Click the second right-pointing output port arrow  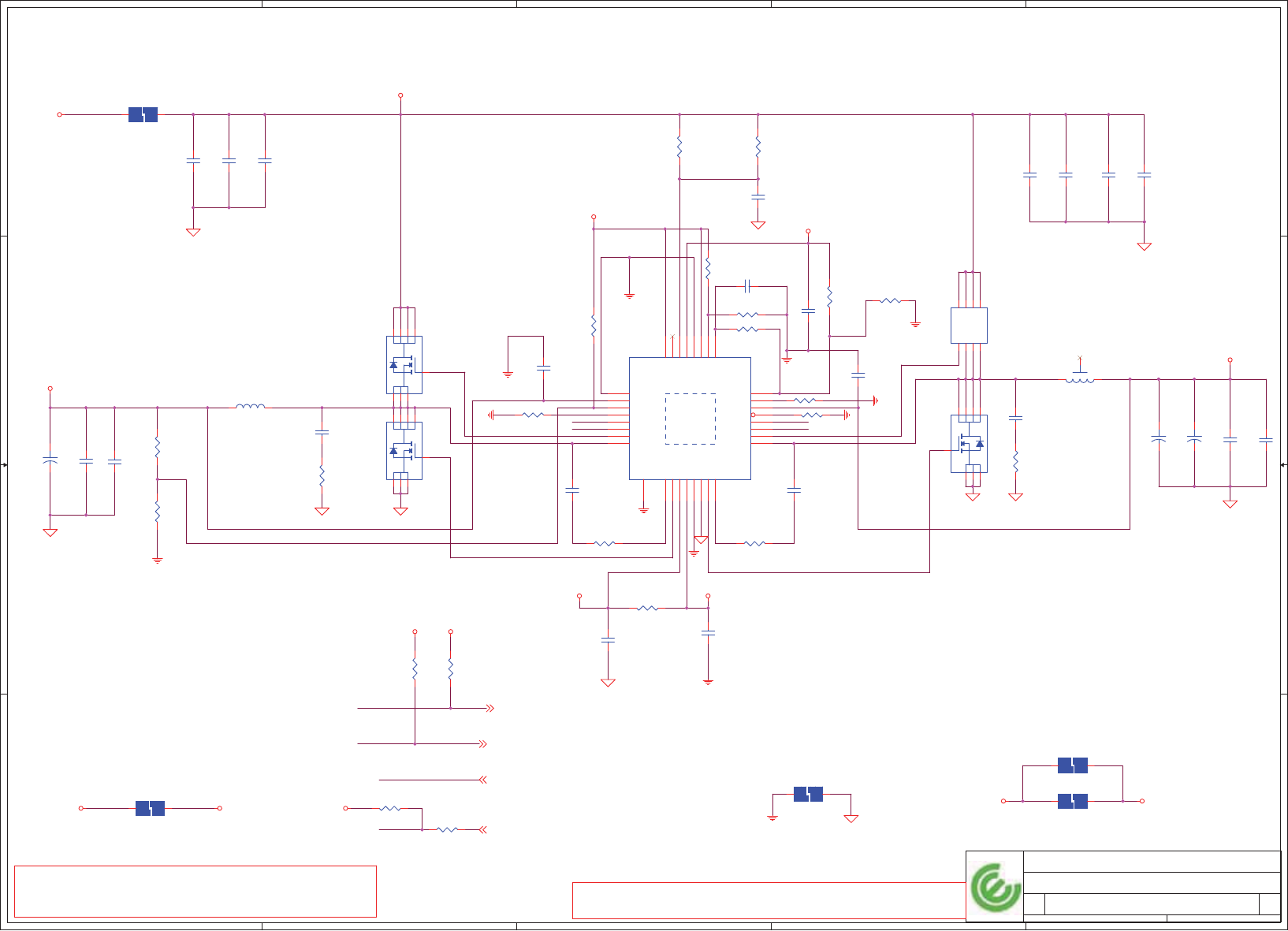pos(482,744)
